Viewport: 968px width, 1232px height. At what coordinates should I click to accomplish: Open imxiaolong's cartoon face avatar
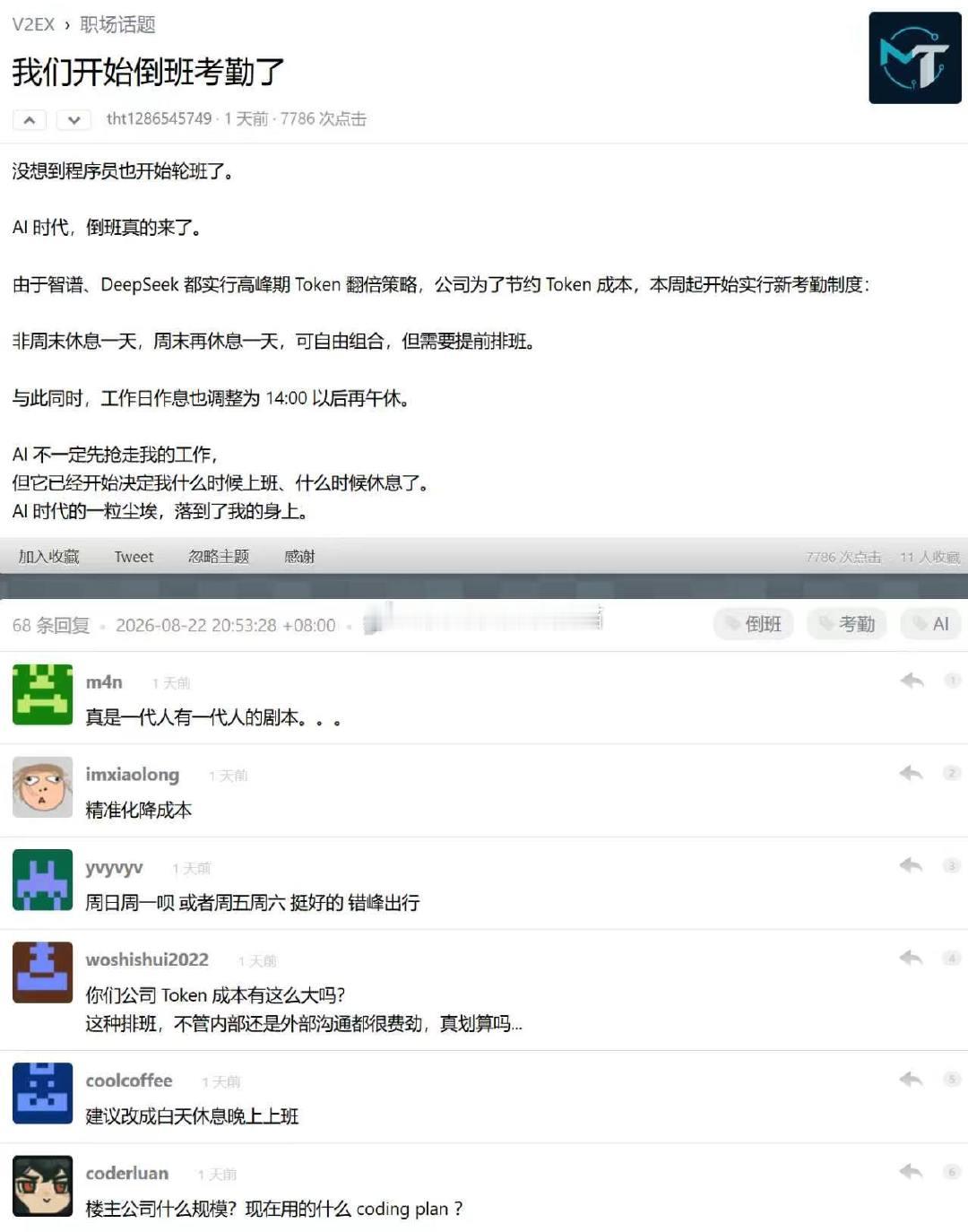coord(42,786)
